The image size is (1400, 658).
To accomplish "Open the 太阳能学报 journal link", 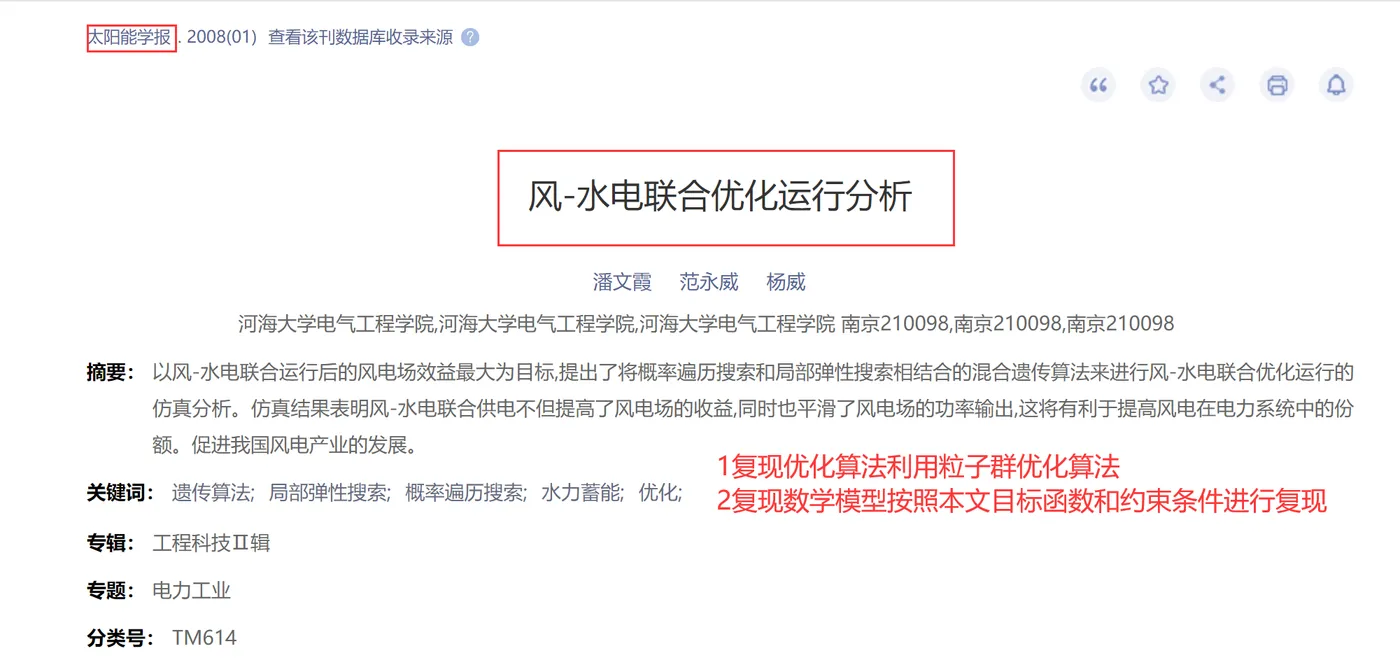I will [x=130, y=38].
